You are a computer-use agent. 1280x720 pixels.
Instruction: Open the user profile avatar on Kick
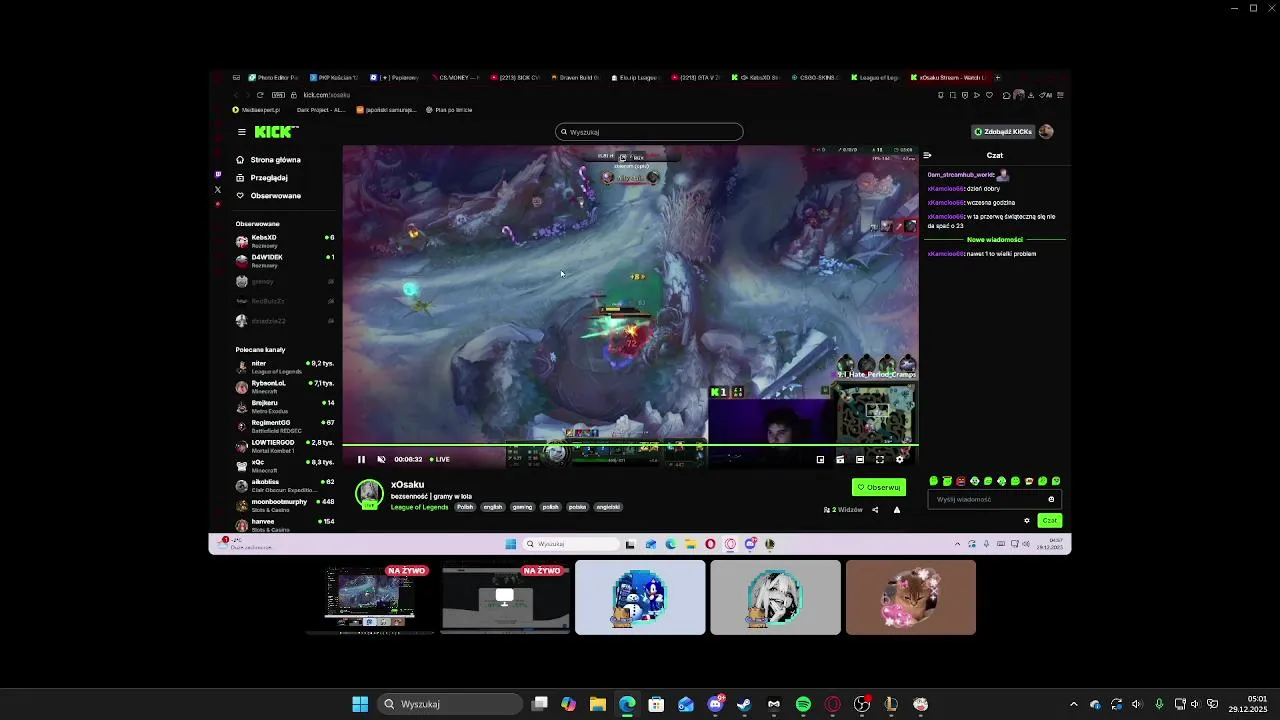1046,132
